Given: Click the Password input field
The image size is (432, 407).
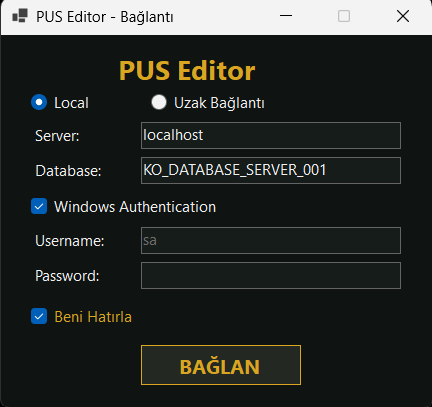Looking at the screenshot, I should click(x=271, y=275).
